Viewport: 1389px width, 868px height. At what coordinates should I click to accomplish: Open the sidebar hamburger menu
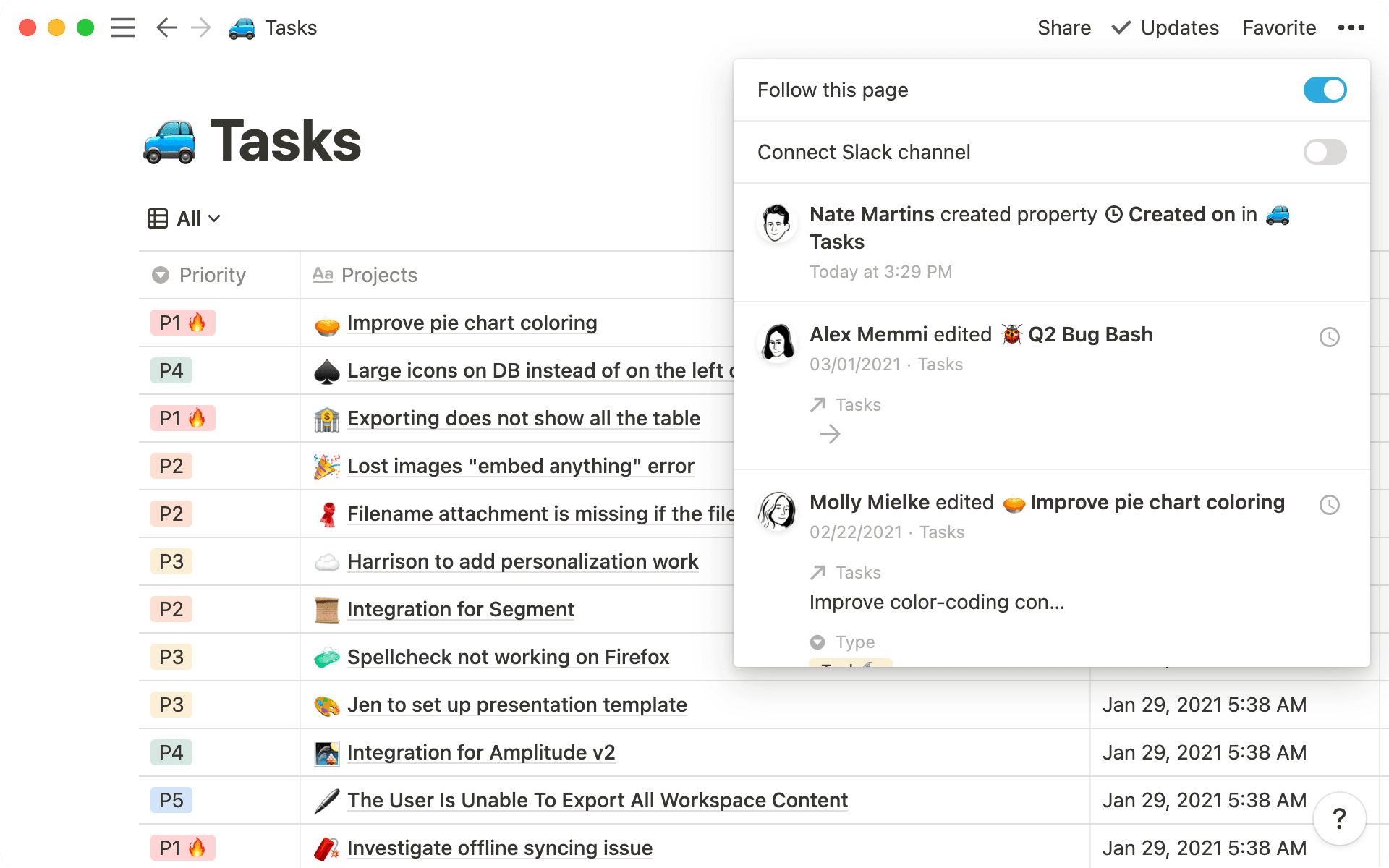tap(123, 27)
